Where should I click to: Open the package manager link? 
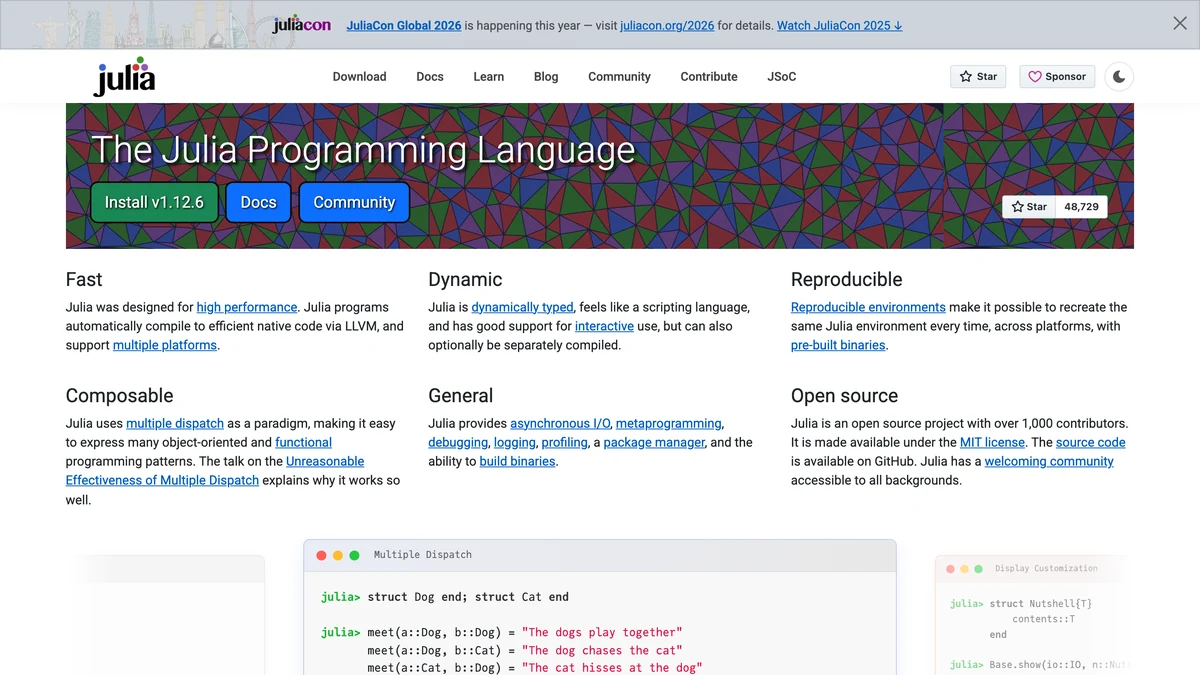(x=654, y=442)
